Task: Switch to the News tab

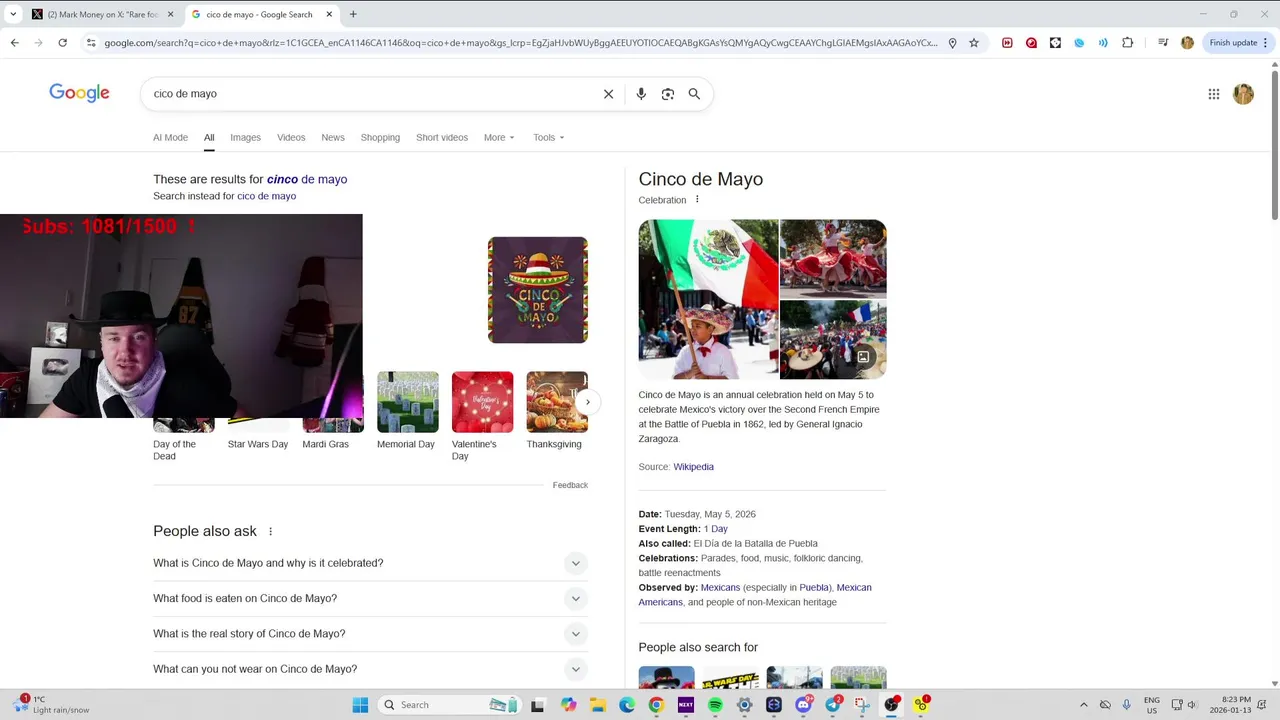Action: (x=333, y=137)
